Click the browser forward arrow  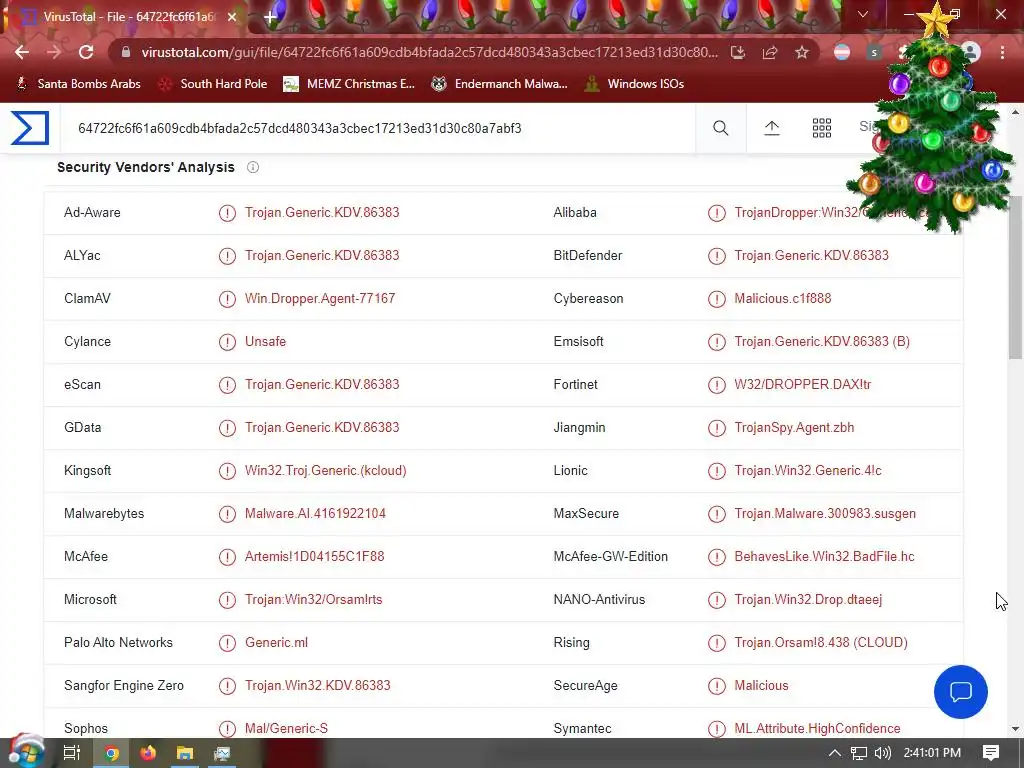coord(54,52)
